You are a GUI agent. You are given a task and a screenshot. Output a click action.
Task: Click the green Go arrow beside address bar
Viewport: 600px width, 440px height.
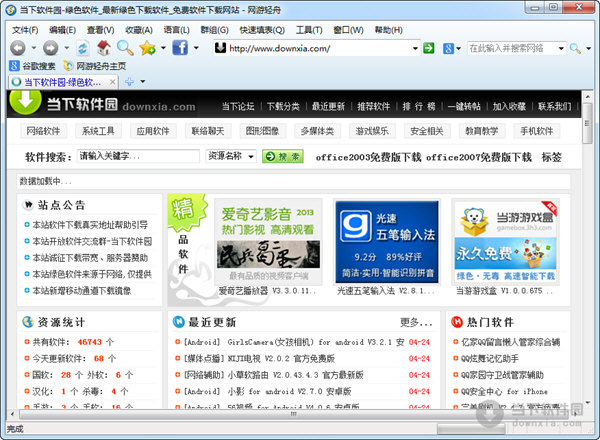429,48
